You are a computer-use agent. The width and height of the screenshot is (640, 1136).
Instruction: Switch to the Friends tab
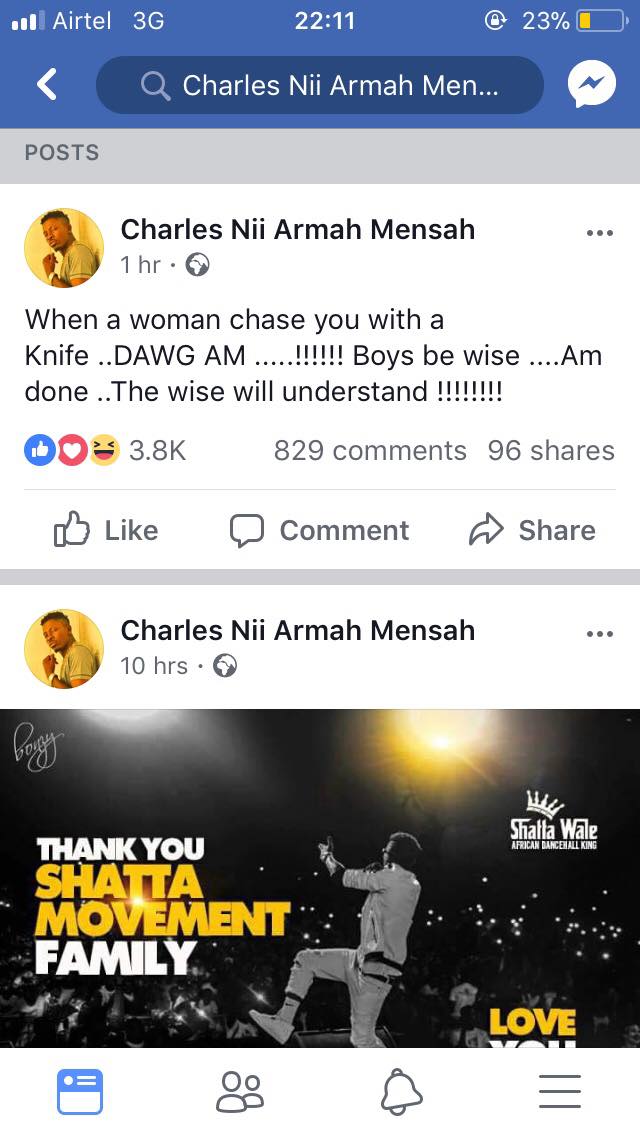[240, 1091]
